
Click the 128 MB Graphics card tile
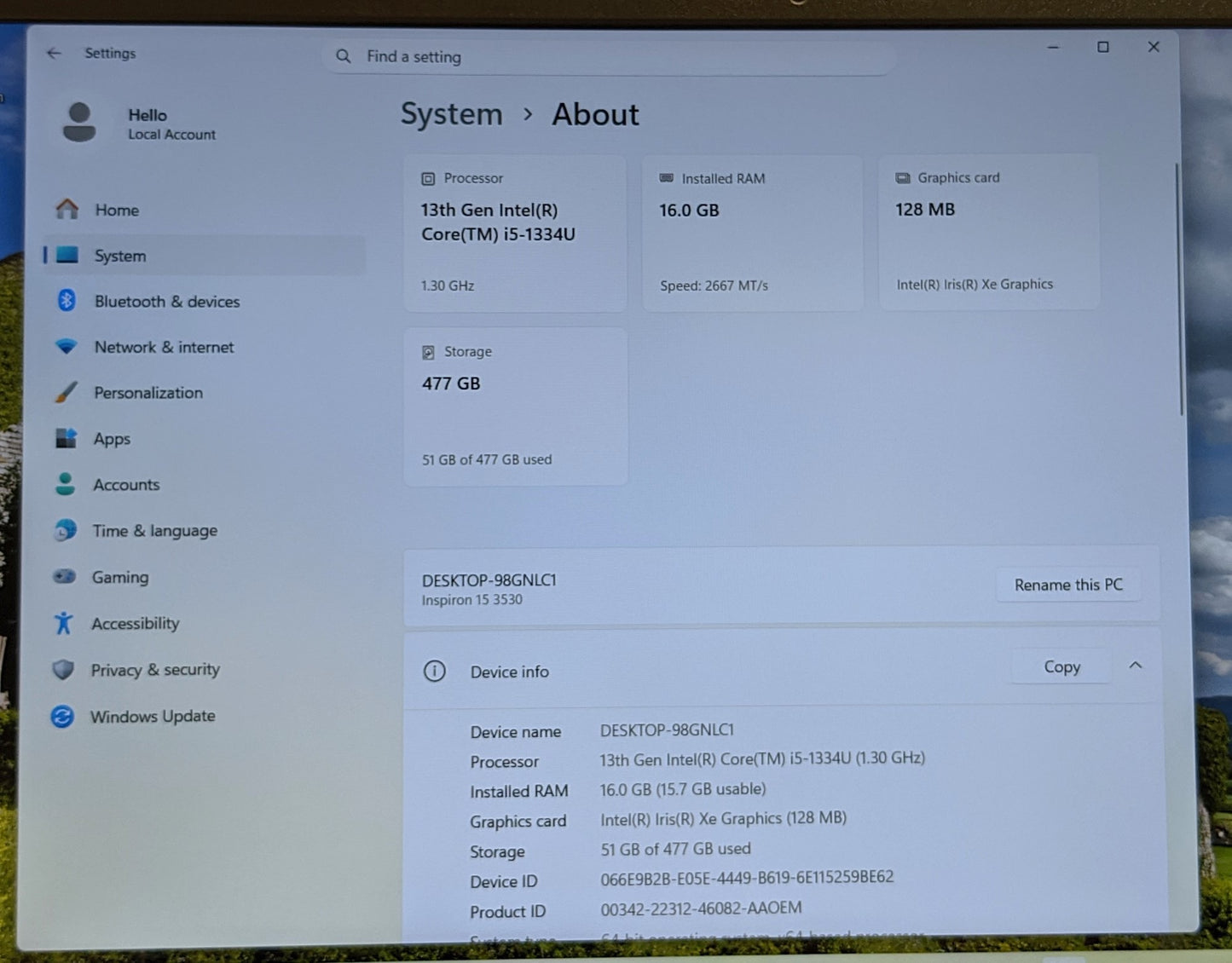point(989,232)
